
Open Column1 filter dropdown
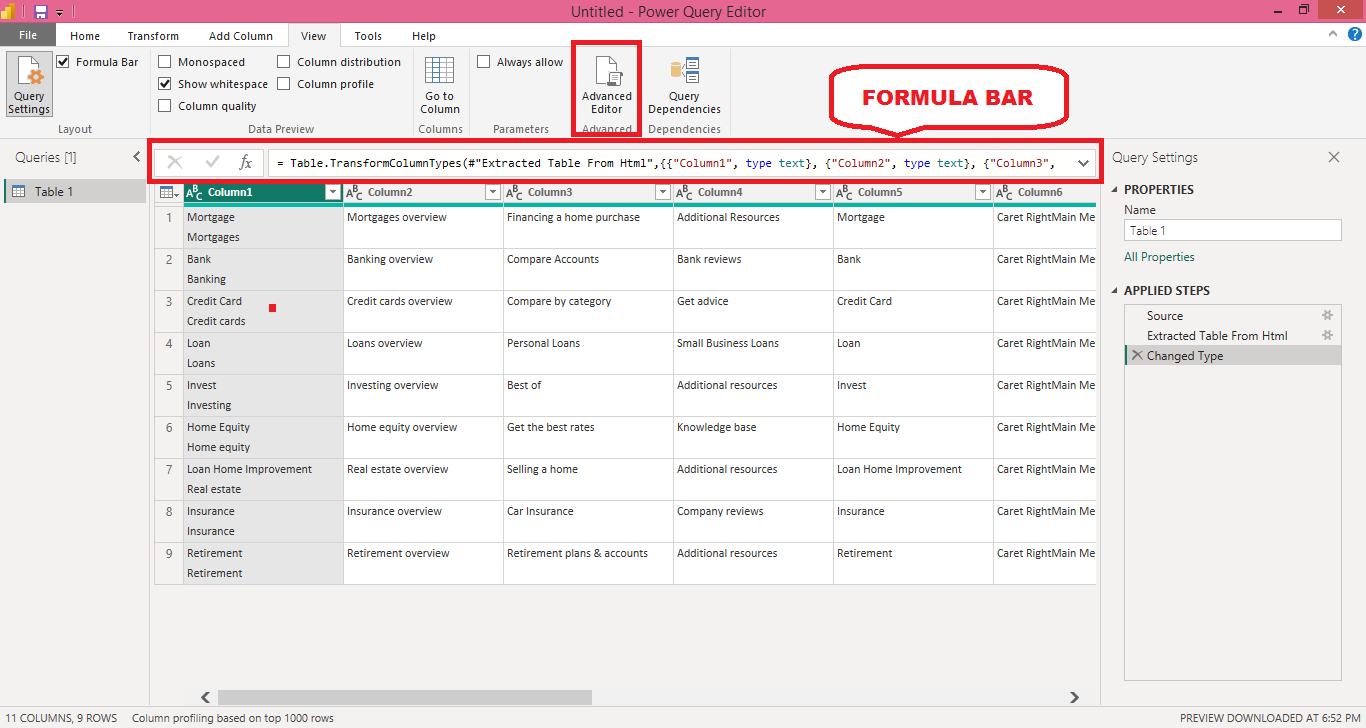[x=332, y=192]
